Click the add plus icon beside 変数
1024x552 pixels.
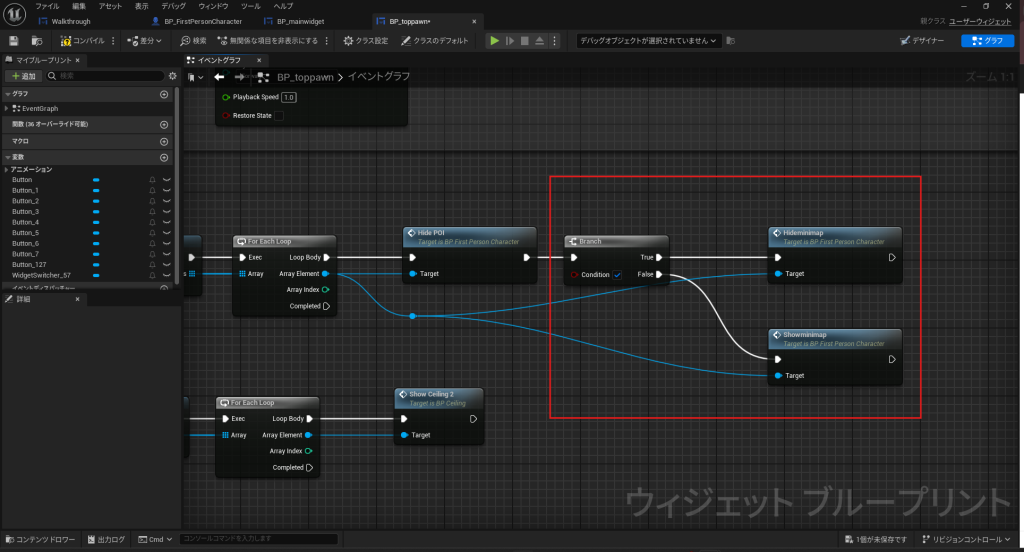(x=164, y=158)
